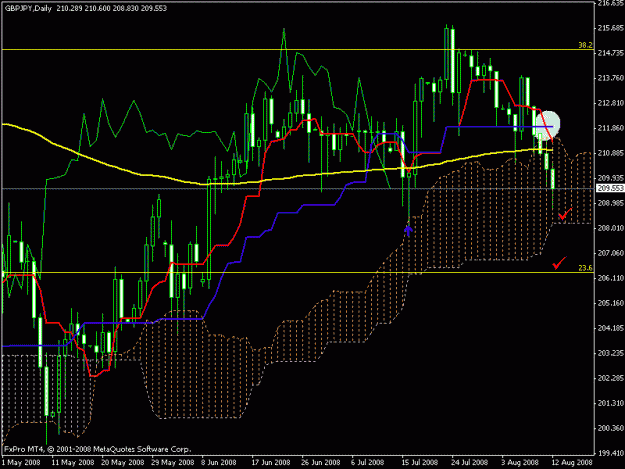Click the 6 Jul 2008 date label
The height and width of the screenshot is (469, 625).
click(368, 463)
